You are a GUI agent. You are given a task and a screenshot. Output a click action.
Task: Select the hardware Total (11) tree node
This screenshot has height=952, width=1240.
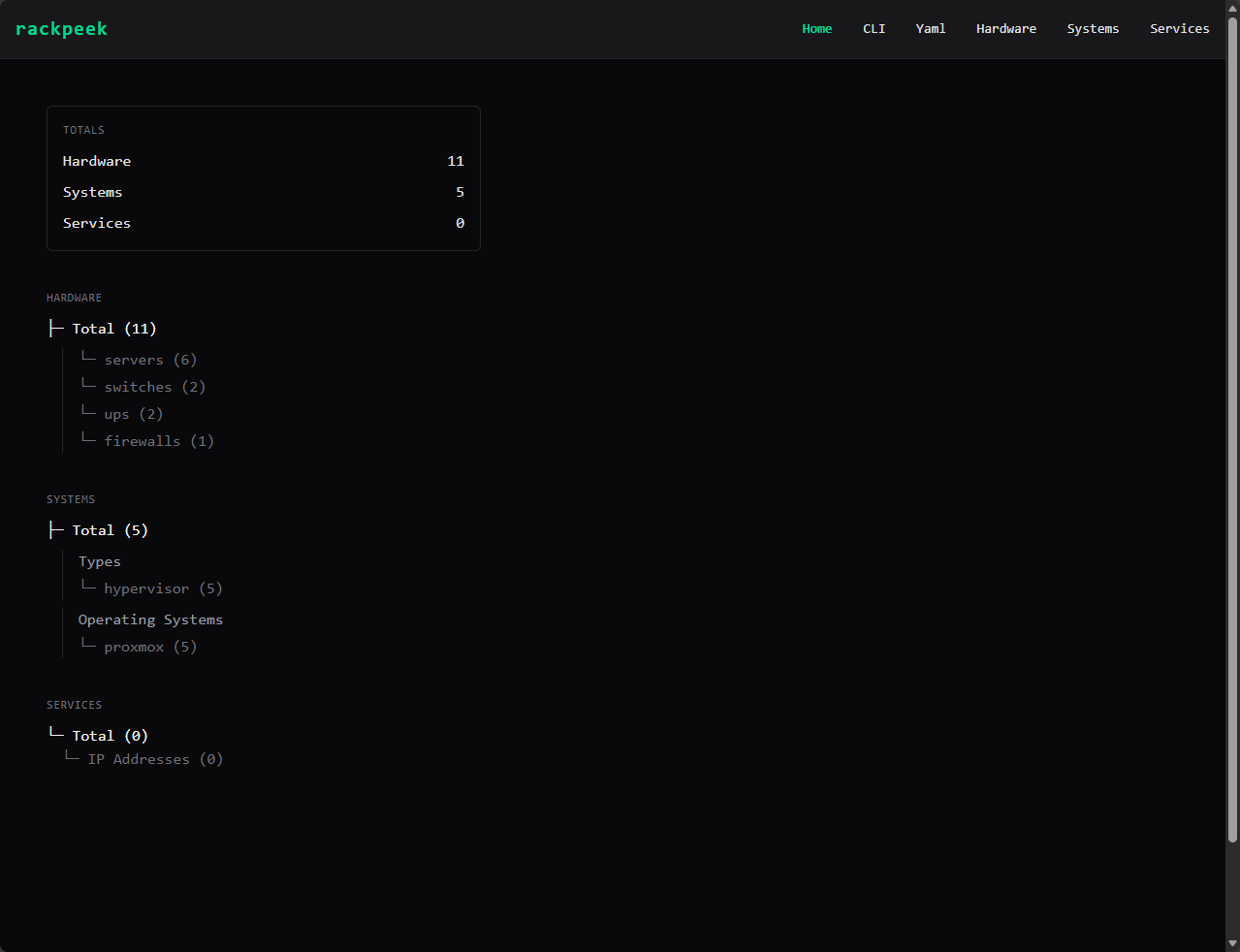[x=113, y=329]
